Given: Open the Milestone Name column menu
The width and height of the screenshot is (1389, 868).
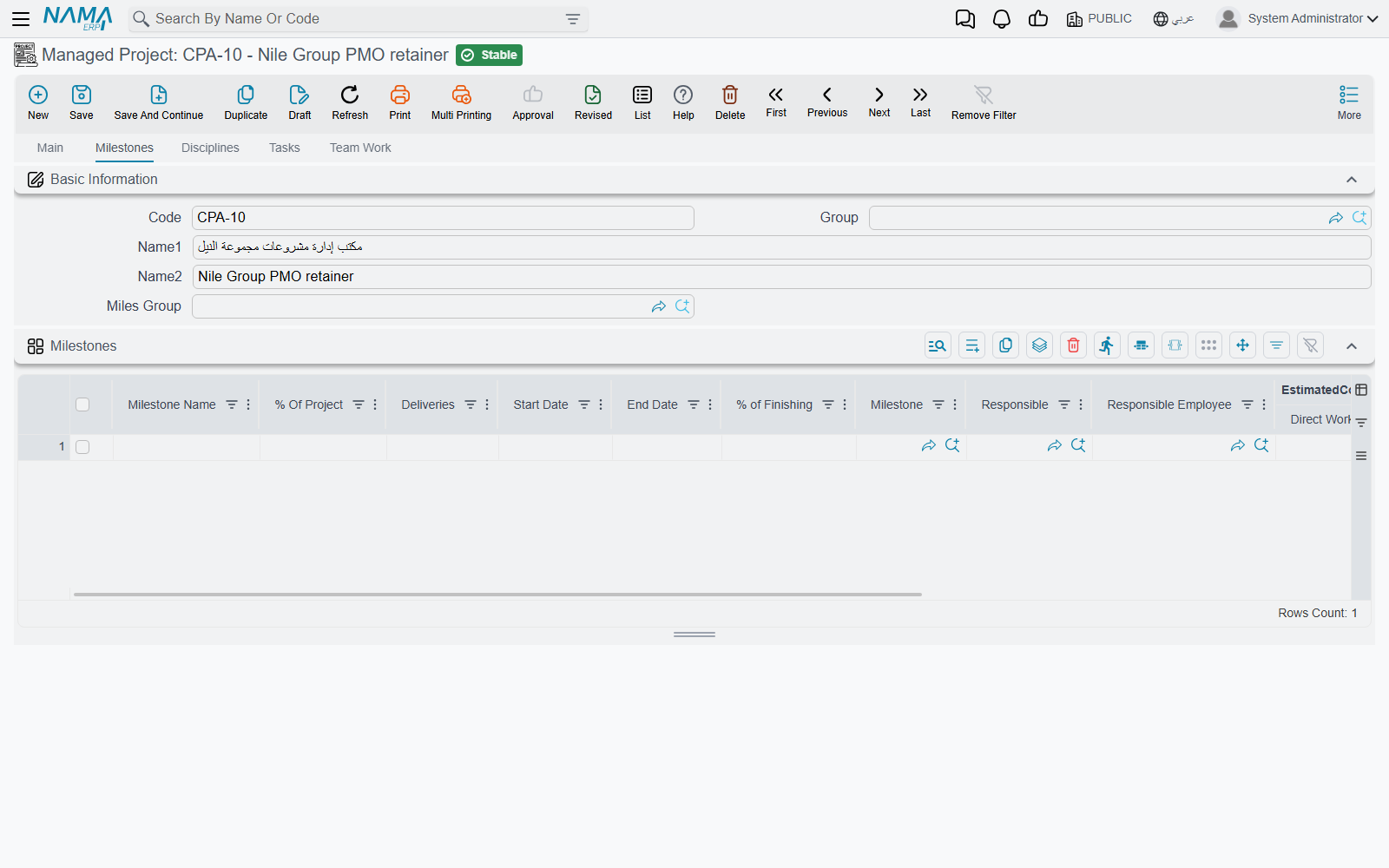Looking at the screenshot, I should 248,404.
